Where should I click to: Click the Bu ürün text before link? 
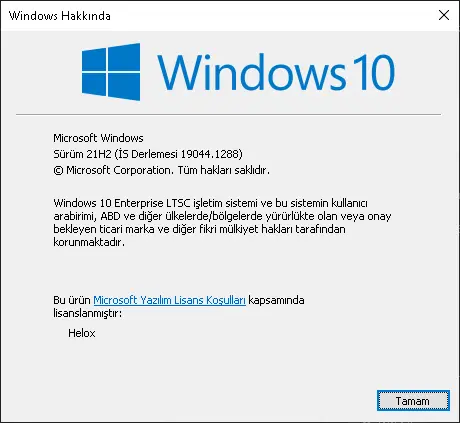[72, 300]
